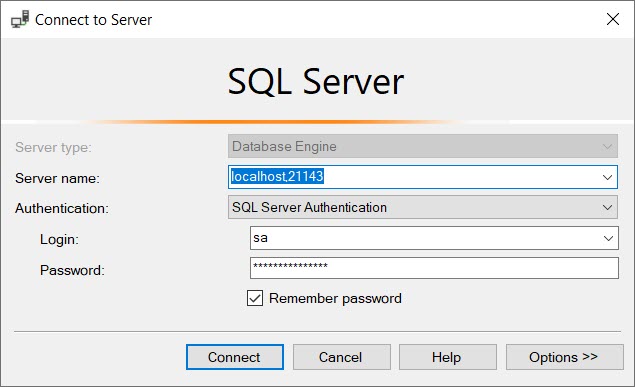Click the "Login:" label

click(x=60, y=240)
